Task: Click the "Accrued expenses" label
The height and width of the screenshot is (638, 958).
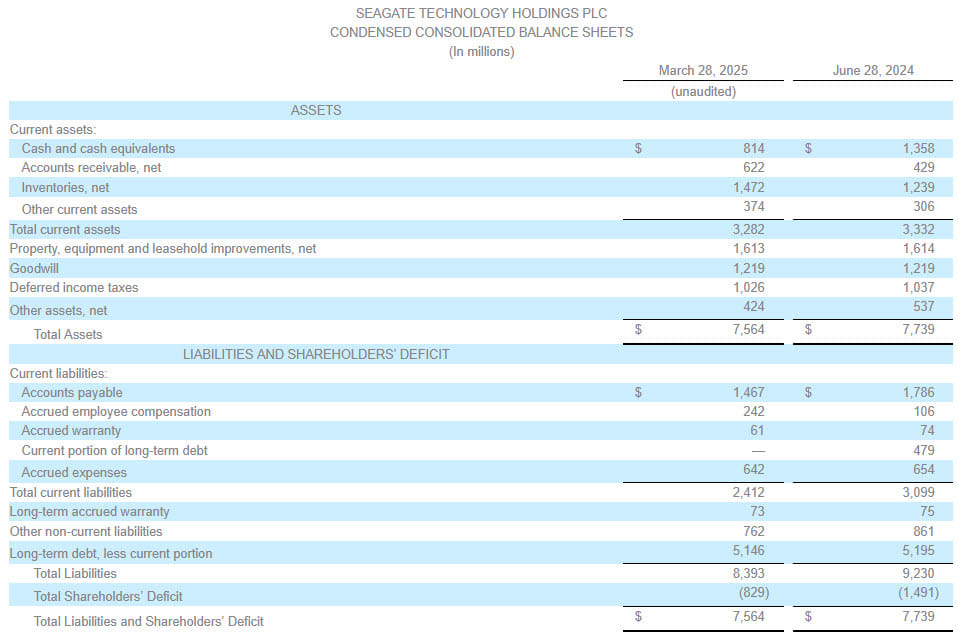Action: point(74,472)
